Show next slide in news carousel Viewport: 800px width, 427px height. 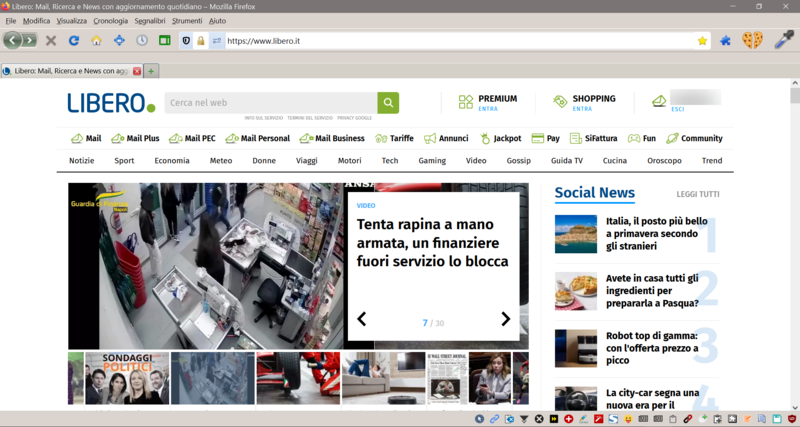click(506, 319)
